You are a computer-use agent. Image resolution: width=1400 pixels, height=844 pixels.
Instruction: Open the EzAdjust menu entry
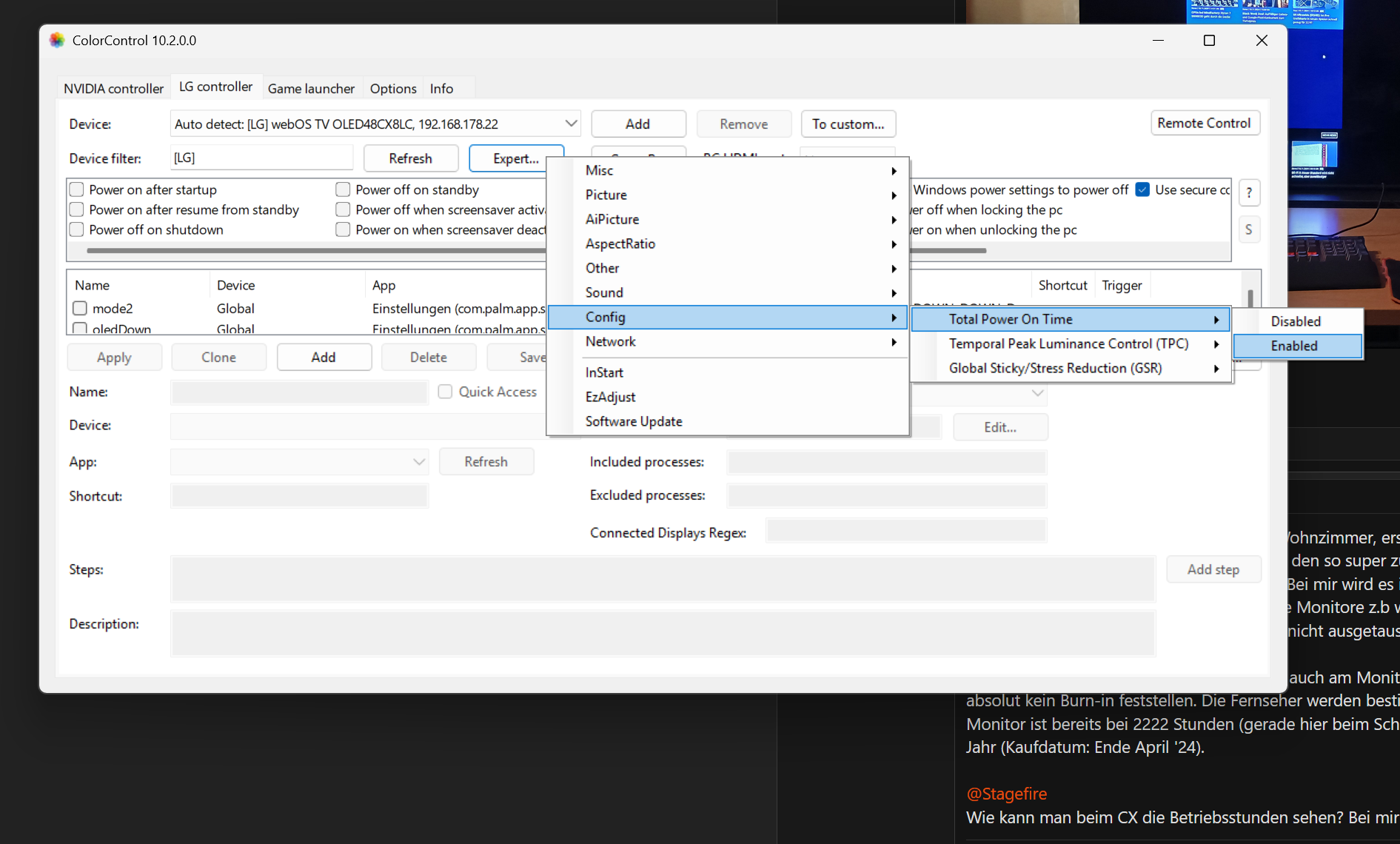coord(610,396)
